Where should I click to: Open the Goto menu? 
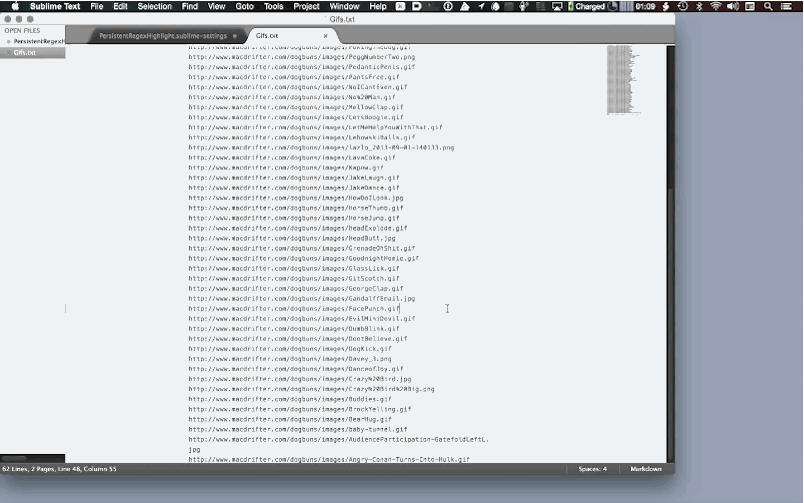click(x=245, y=6)
